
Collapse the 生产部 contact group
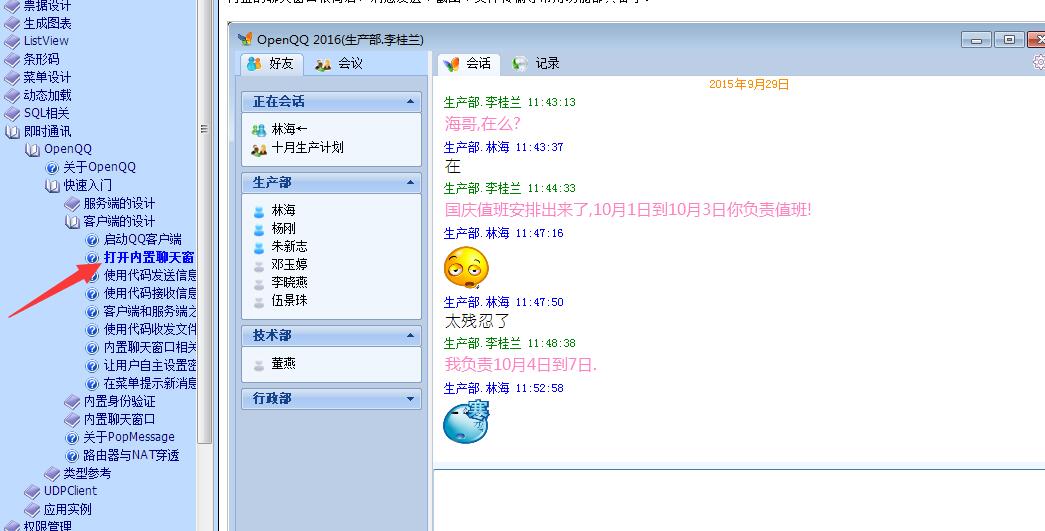(x=410, y=183)
